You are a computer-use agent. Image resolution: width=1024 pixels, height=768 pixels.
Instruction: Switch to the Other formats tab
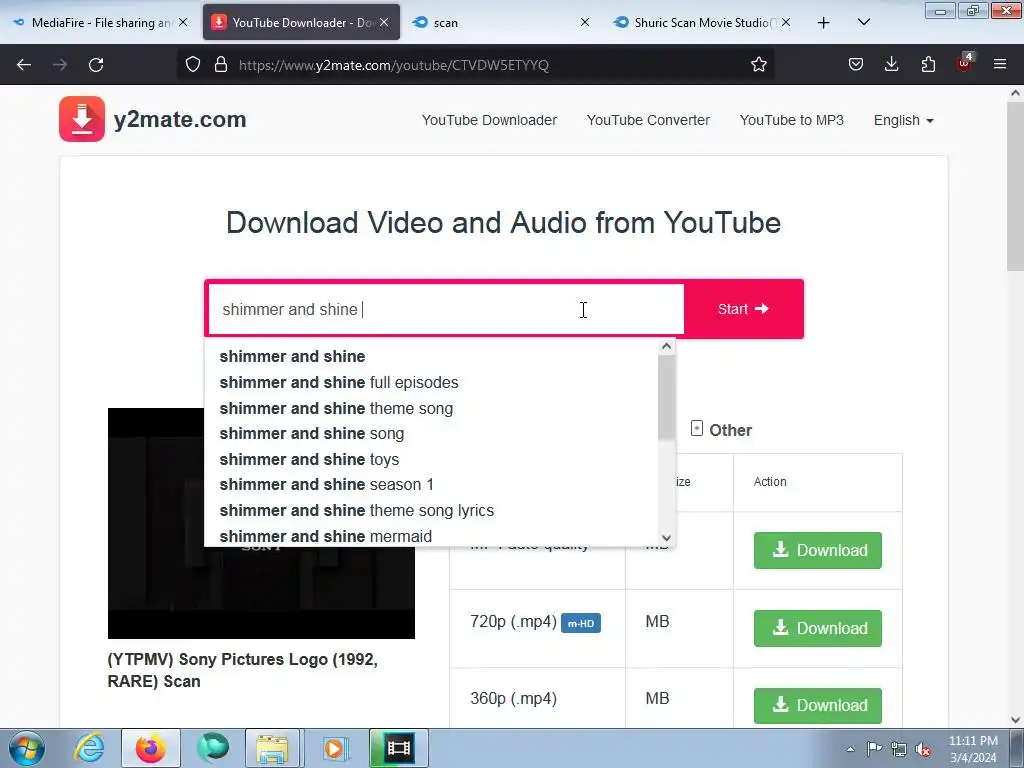coord(721,430)
